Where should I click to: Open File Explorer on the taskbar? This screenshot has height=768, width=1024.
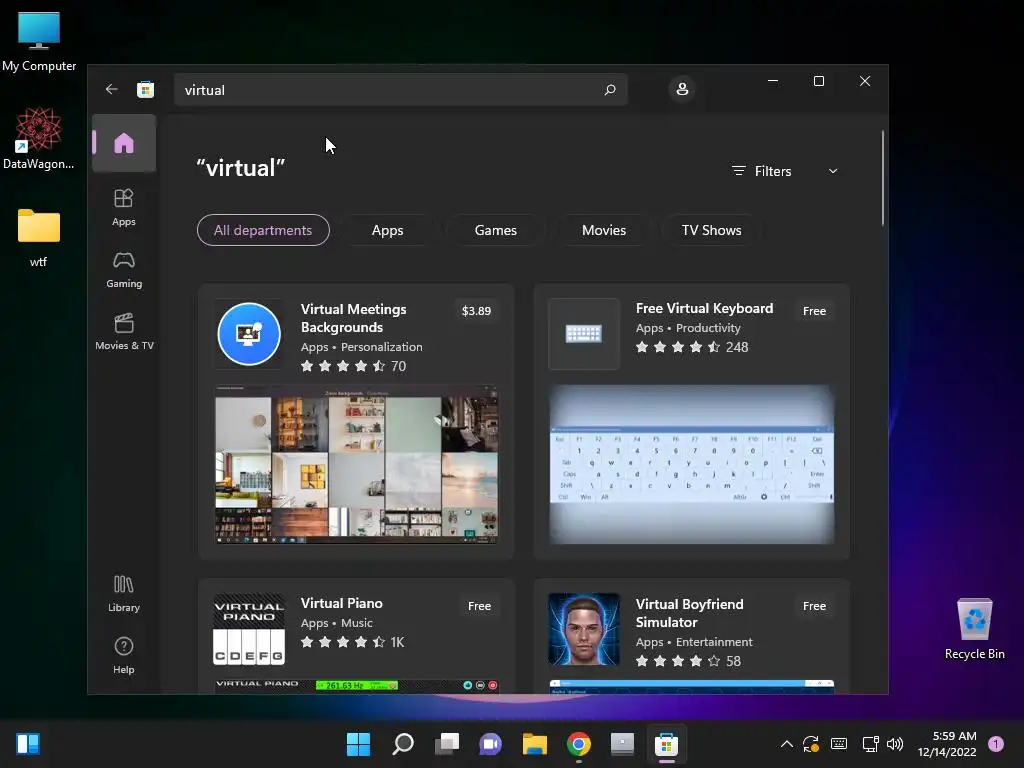coord(535,744)
